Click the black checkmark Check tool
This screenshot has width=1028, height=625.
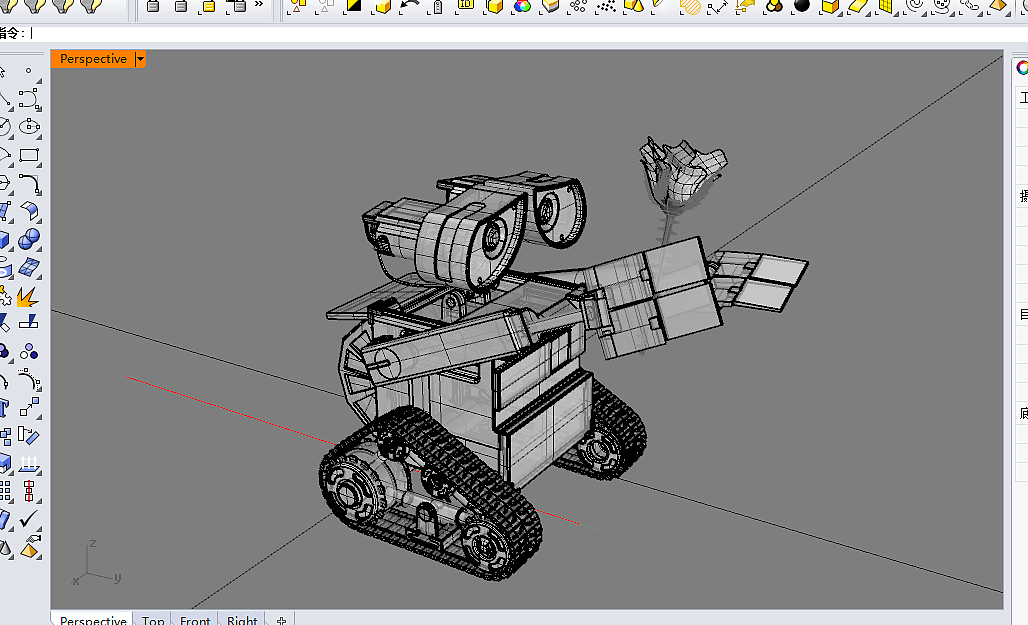(x=29, y=519)
